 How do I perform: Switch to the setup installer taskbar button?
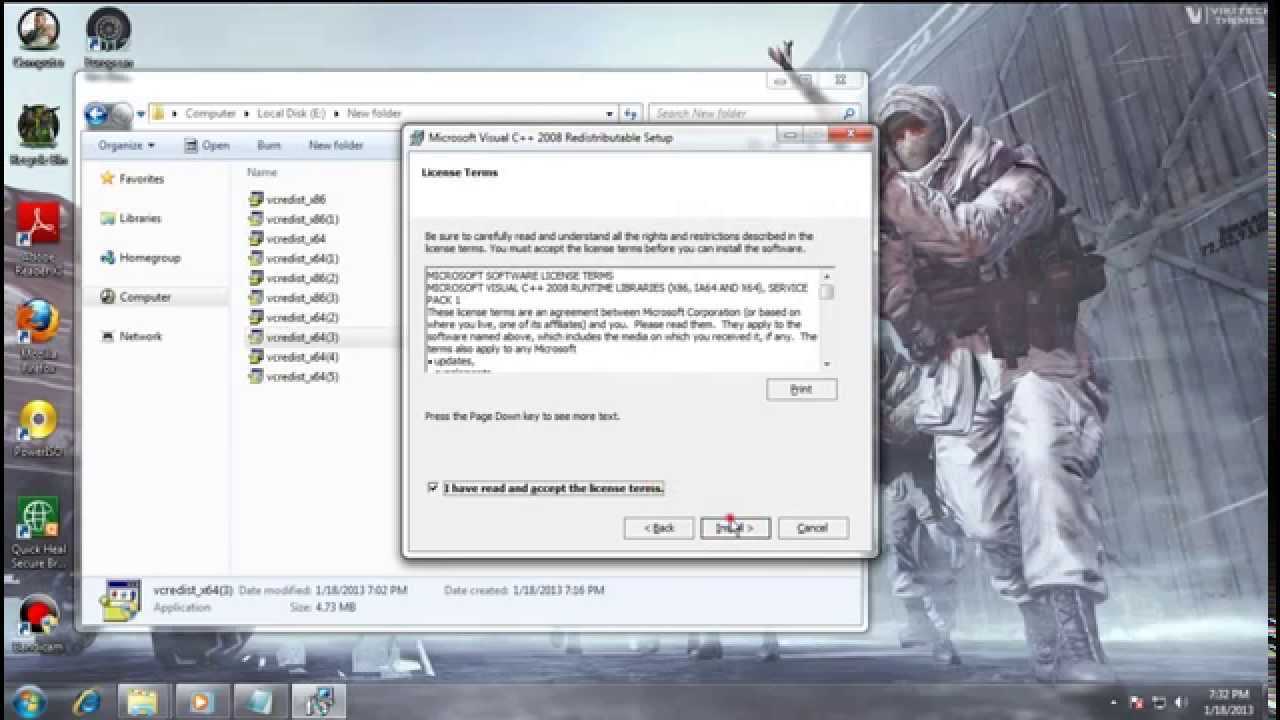[319, 700]
